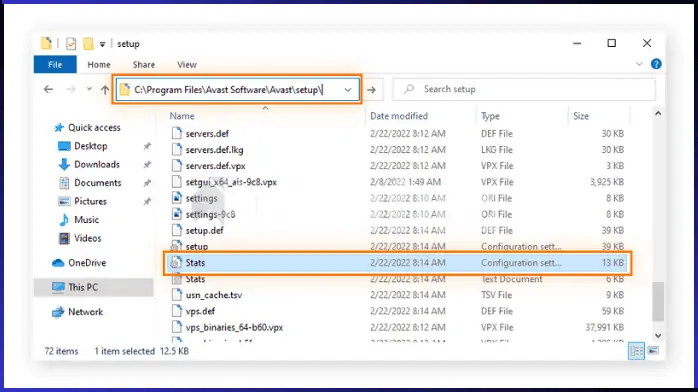The height and width of the screenshot is (392, 698).
Task: Open the Customize Quick Access Toolbar dropdown
Action: pyautogui.click(x=102, y=44)
